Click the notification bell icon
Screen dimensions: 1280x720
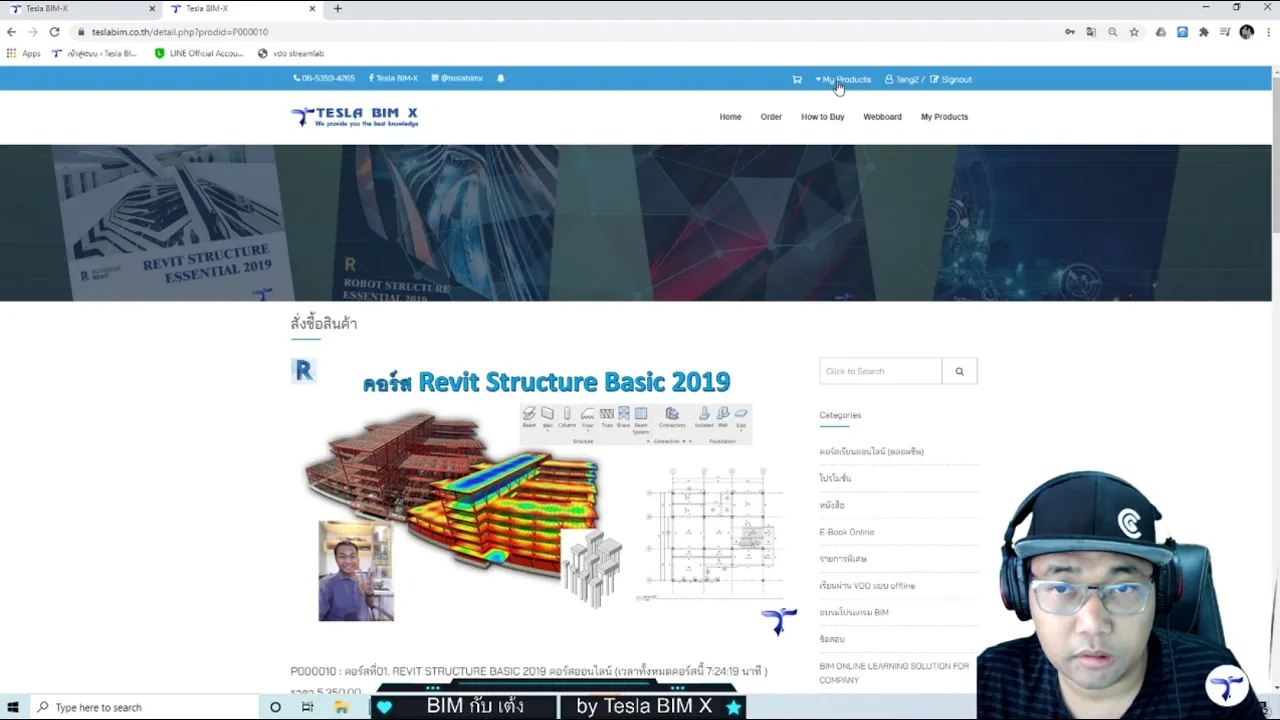click(501, 78)
